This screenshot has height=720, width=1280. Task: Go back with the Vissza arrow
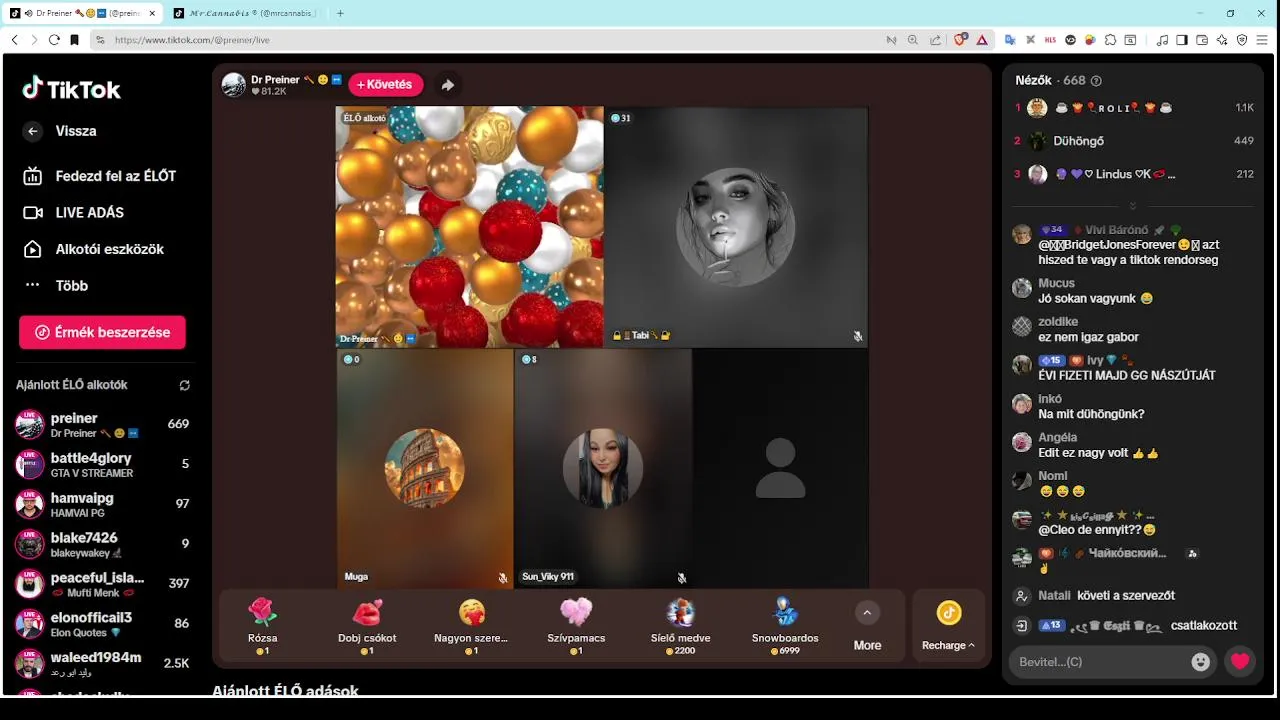pos(33,131)
